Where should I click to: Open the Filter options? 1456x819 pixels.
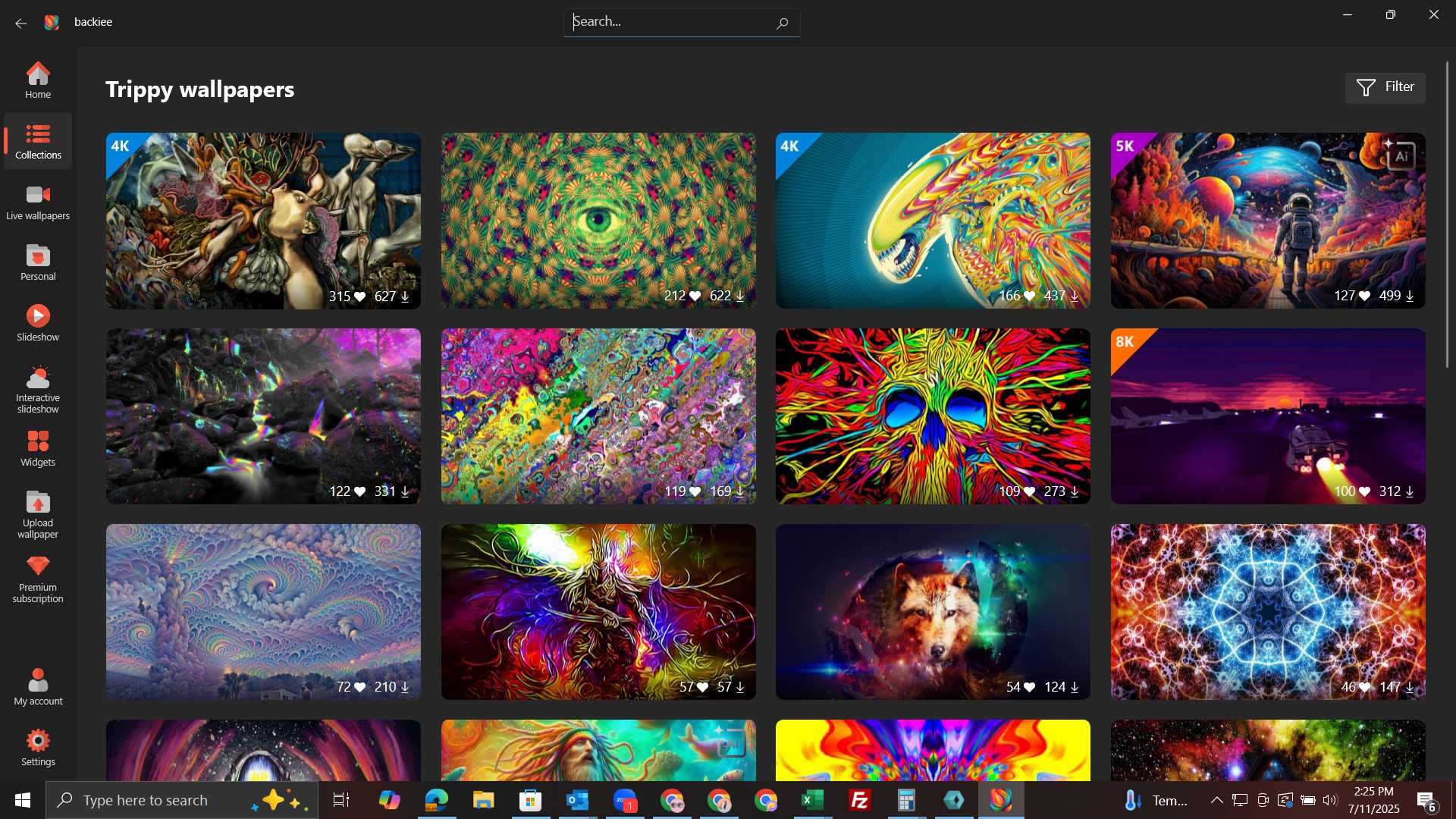coord(1385,87)
